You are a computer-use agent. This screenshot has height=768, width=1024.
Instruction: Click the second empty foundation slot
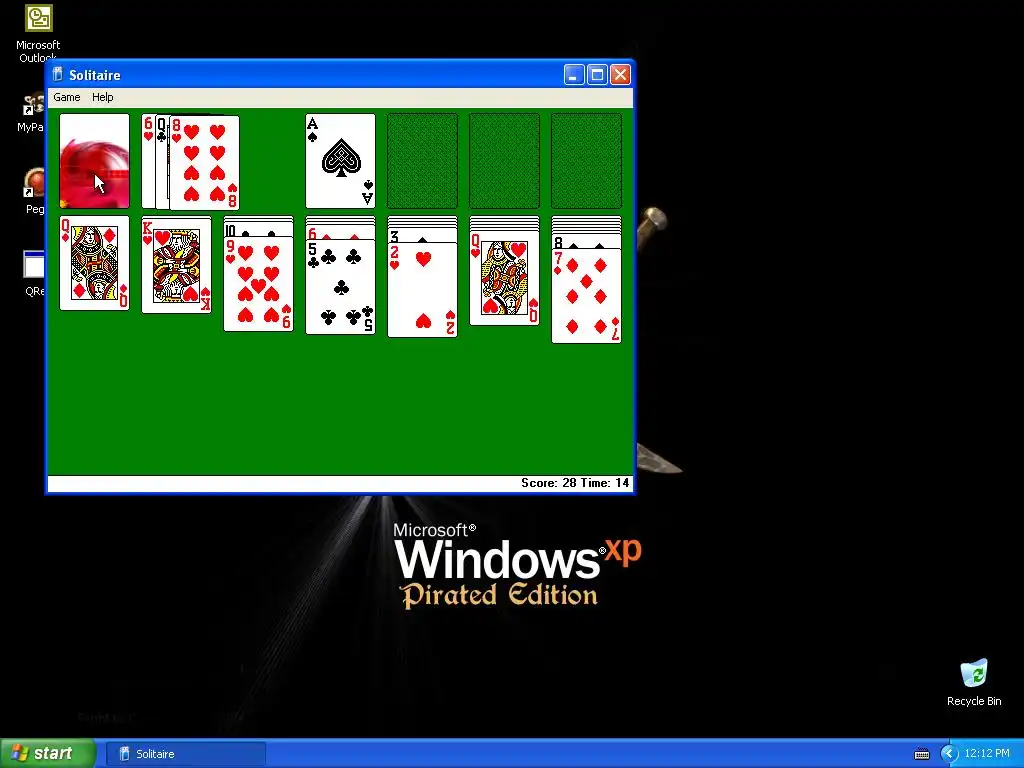coord(423,161)
